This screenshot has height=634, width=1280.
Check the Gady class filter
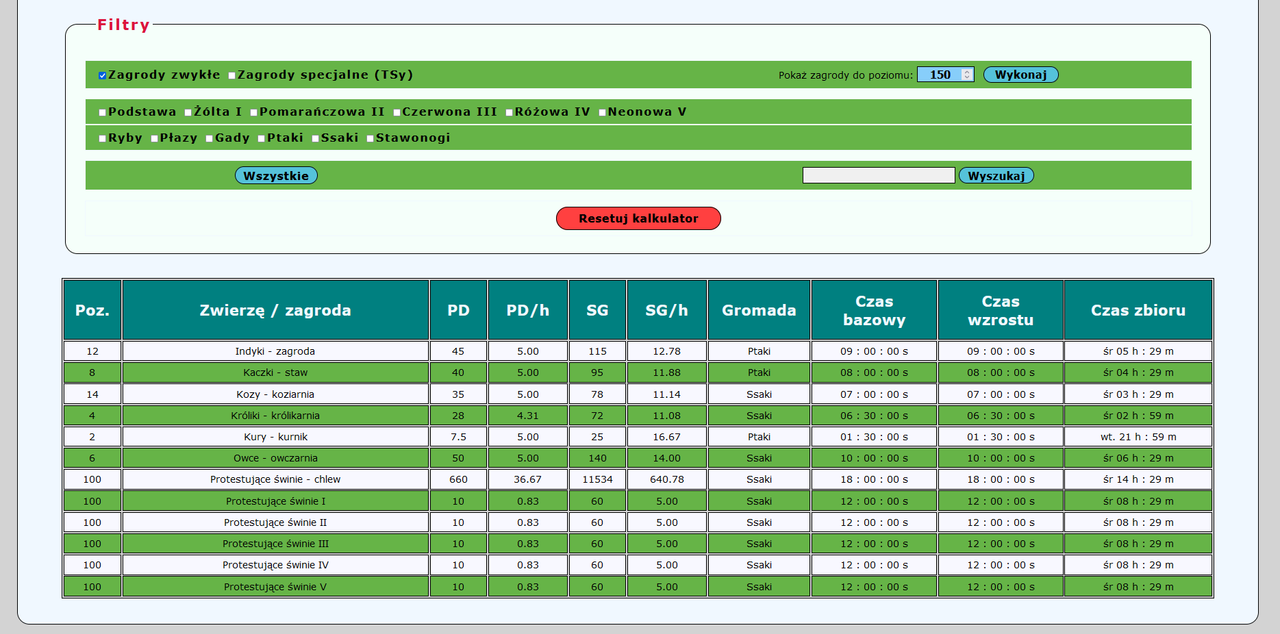tap(210, 138)
